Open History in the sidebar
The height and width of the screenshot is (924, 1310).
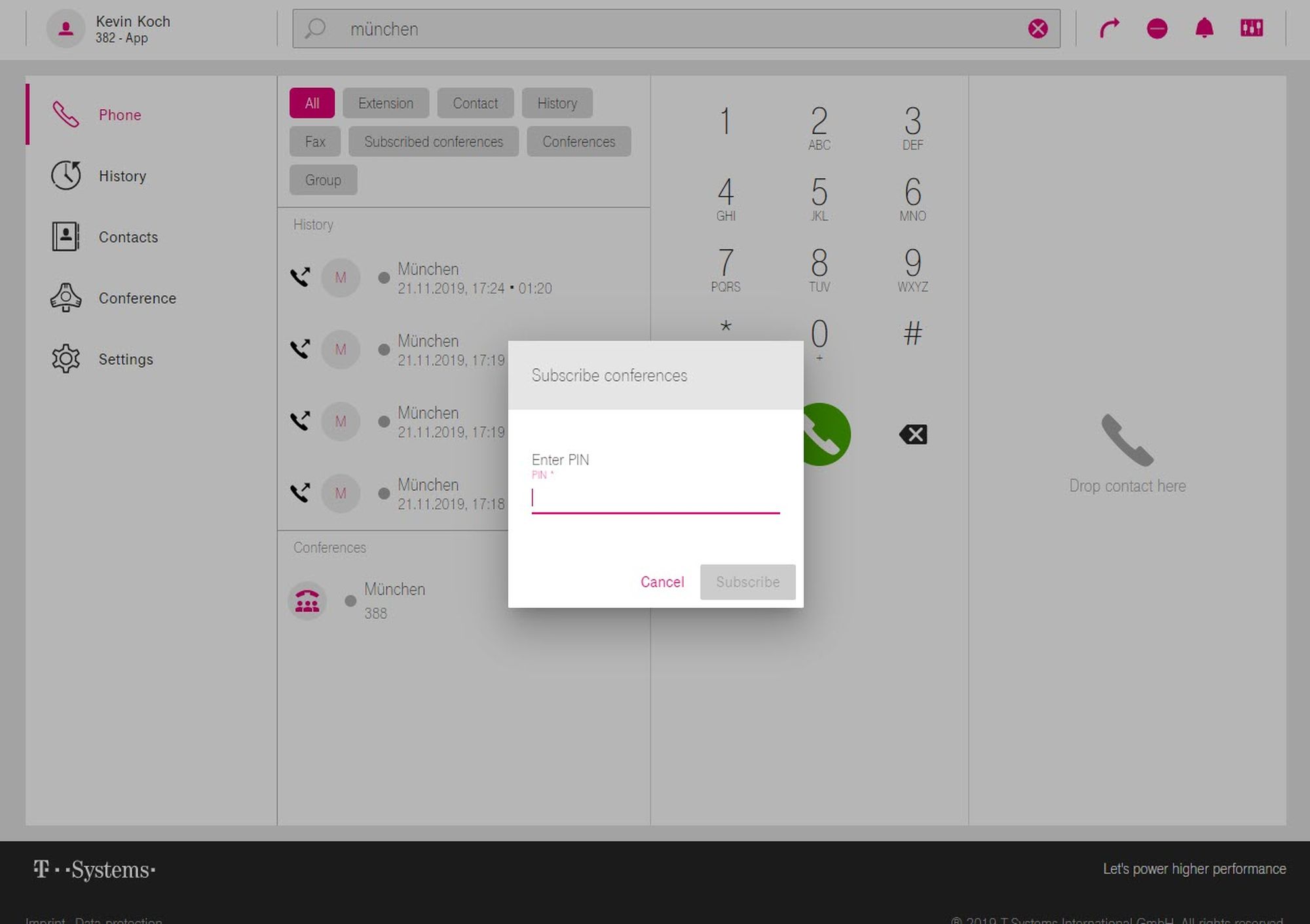pos(122,176)
